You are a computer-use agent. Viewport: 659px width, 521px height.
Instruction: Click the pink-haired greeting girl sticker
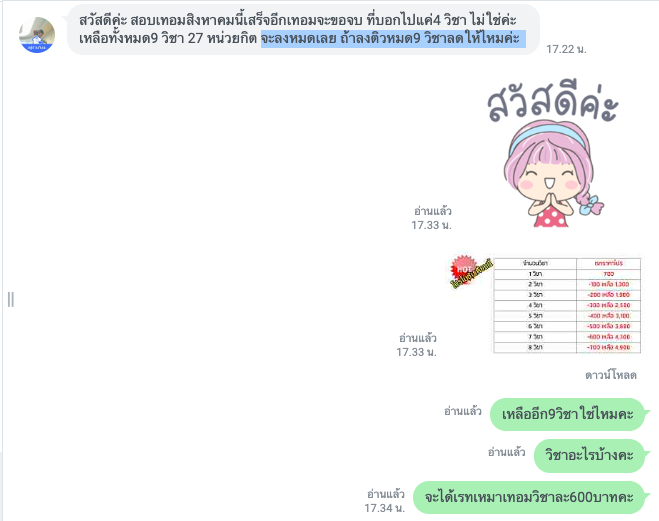pyautogui.click(x=554, y=174)
